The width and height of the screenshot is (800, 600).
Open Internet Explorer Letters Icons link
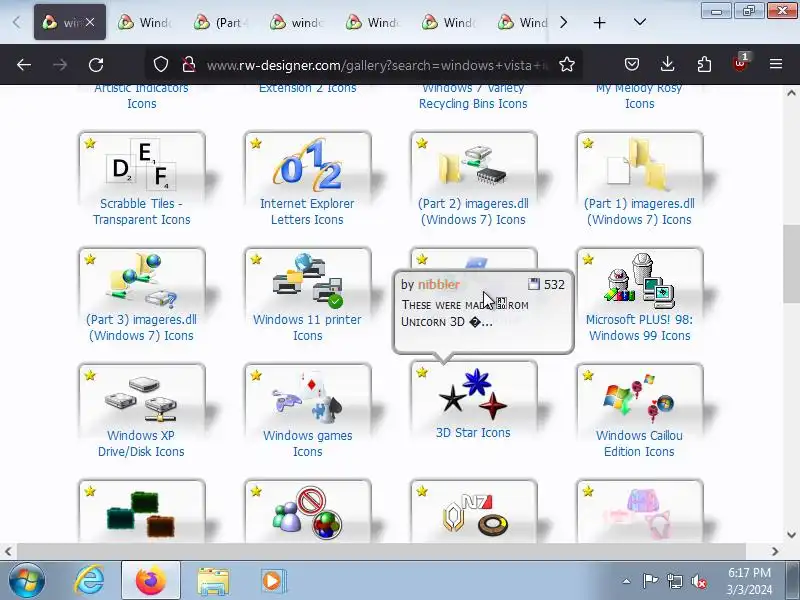click(x=307, y=212)
